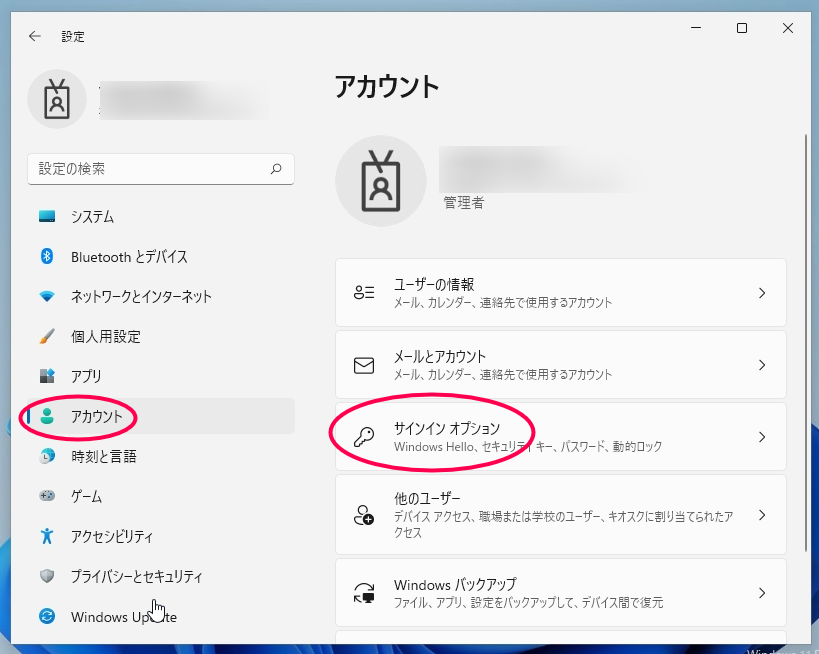The width and height of the screenshot is (819, 654).
Task: Open サインイン オプション via its chevron
Action: pos(762,437)
